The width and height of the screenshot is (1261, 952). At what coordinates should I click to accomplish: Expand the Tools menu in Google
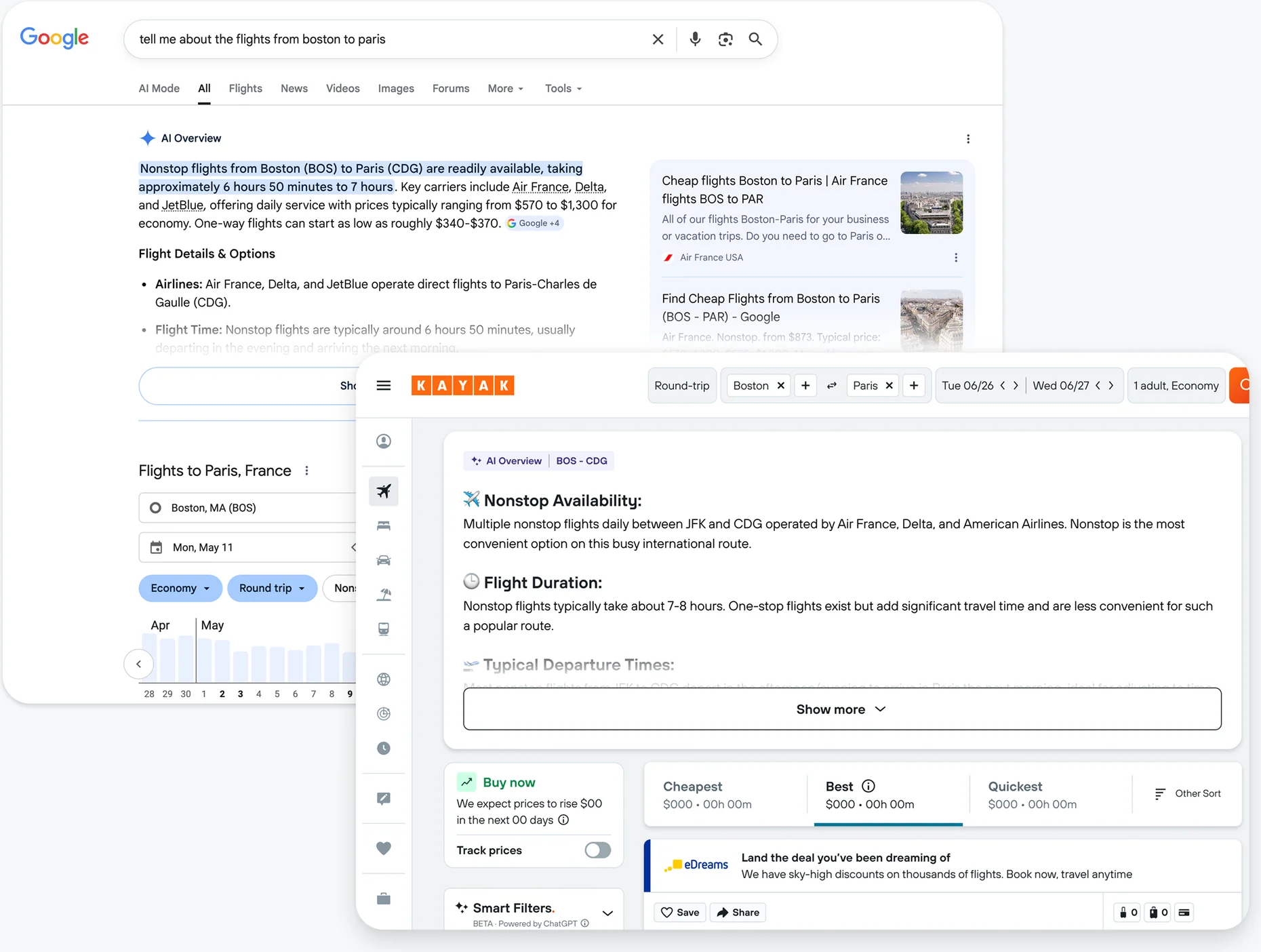(x=563, y=89)
